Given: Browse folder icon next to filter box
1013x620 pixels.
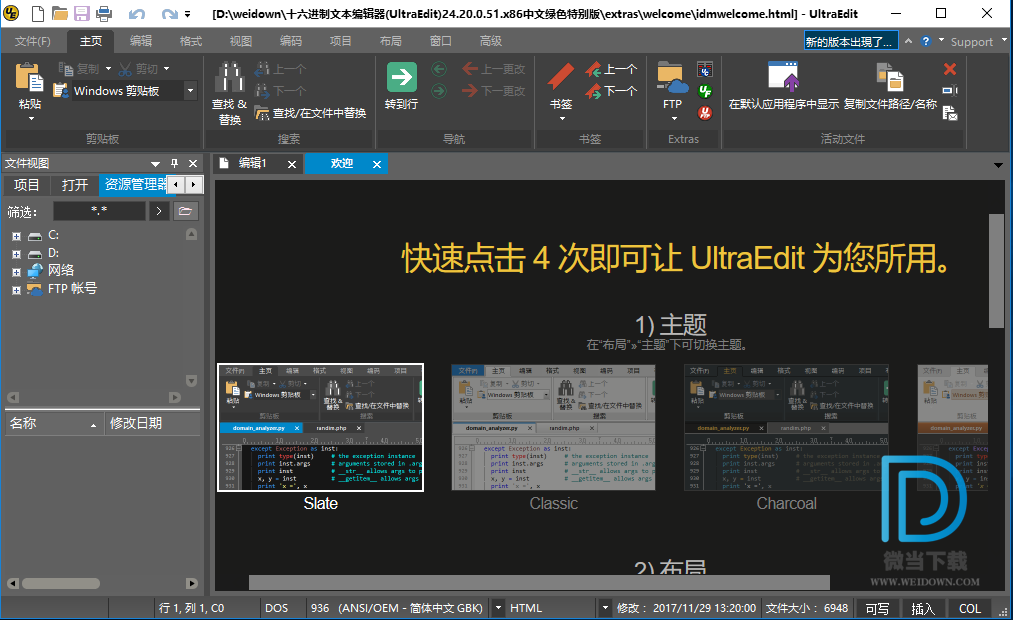Looking at the screenshot, I should 185,211.
